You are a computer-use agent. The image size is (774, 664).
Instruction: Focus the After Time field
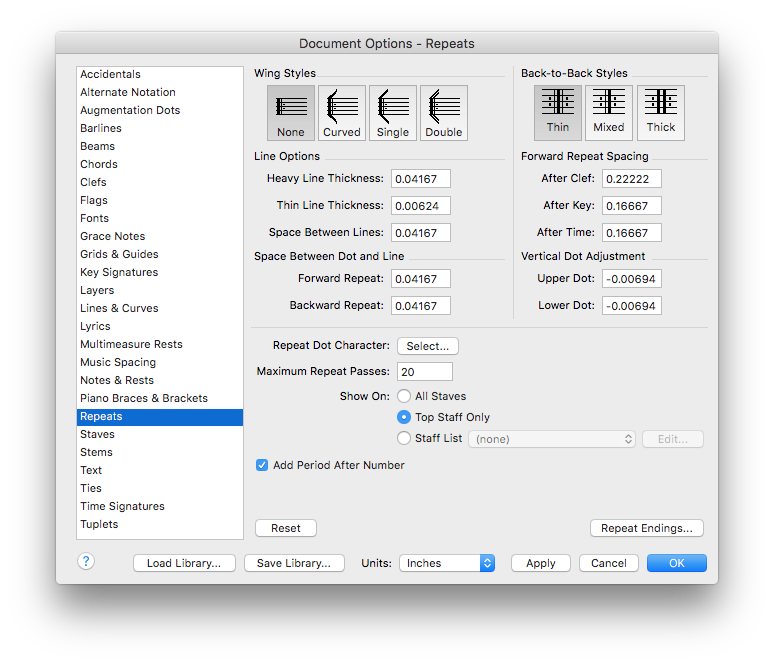pos(632,233)
